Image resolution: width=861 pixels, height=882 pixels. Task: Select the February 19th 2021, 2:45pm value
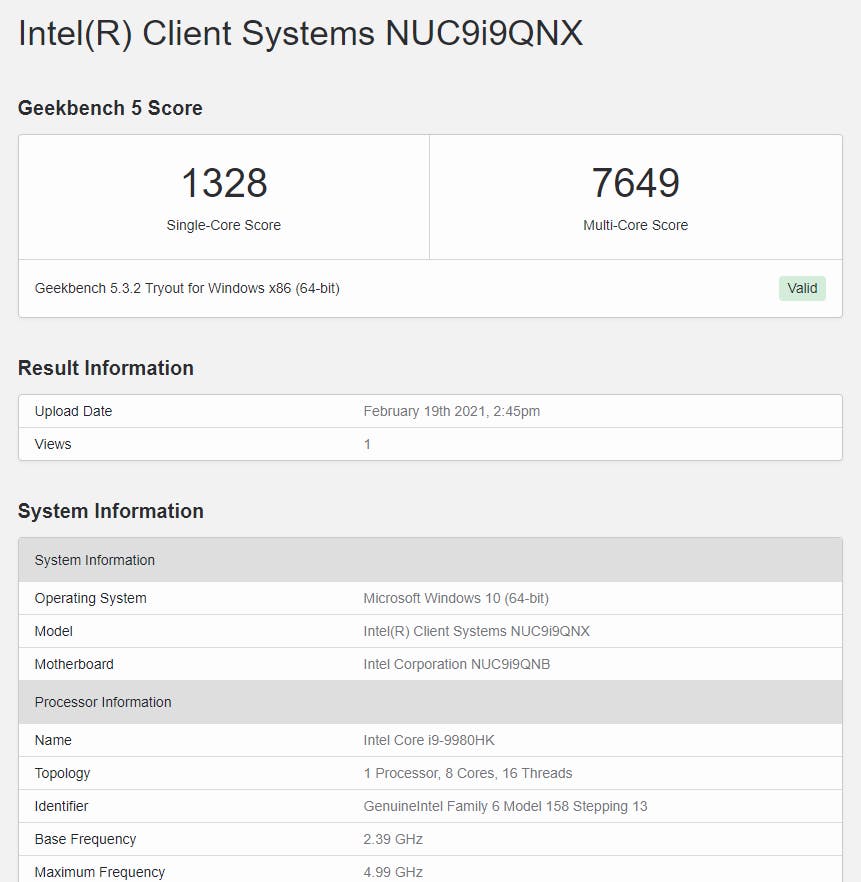[452, 411]
